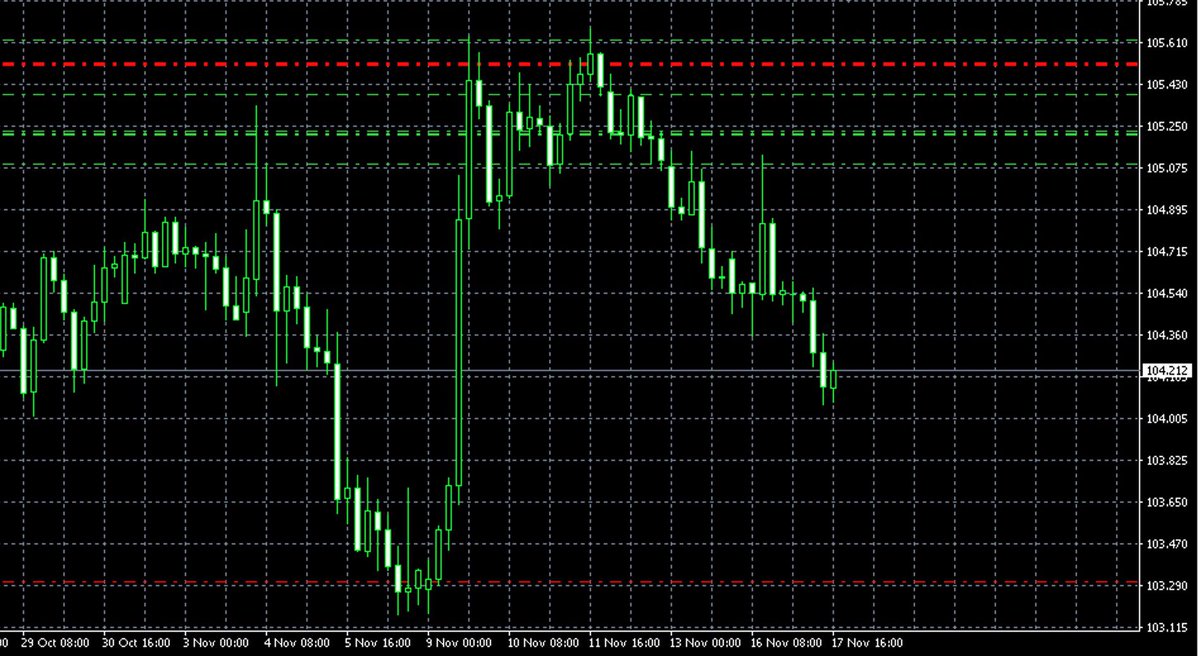
Task: Click the 105.610 price axis label
Action: [x=1167, y=43]
